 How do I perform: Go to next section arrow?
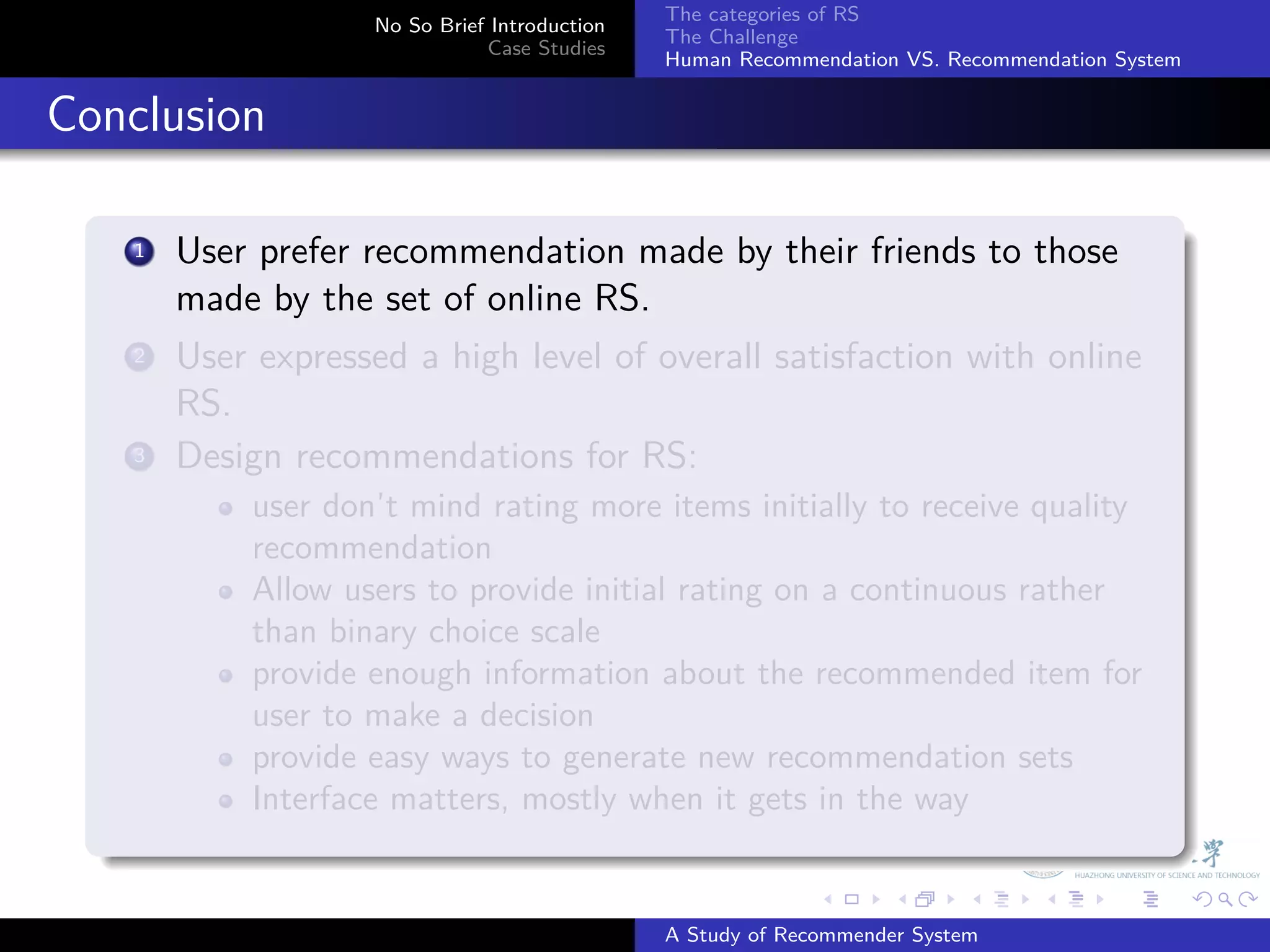1100,899
